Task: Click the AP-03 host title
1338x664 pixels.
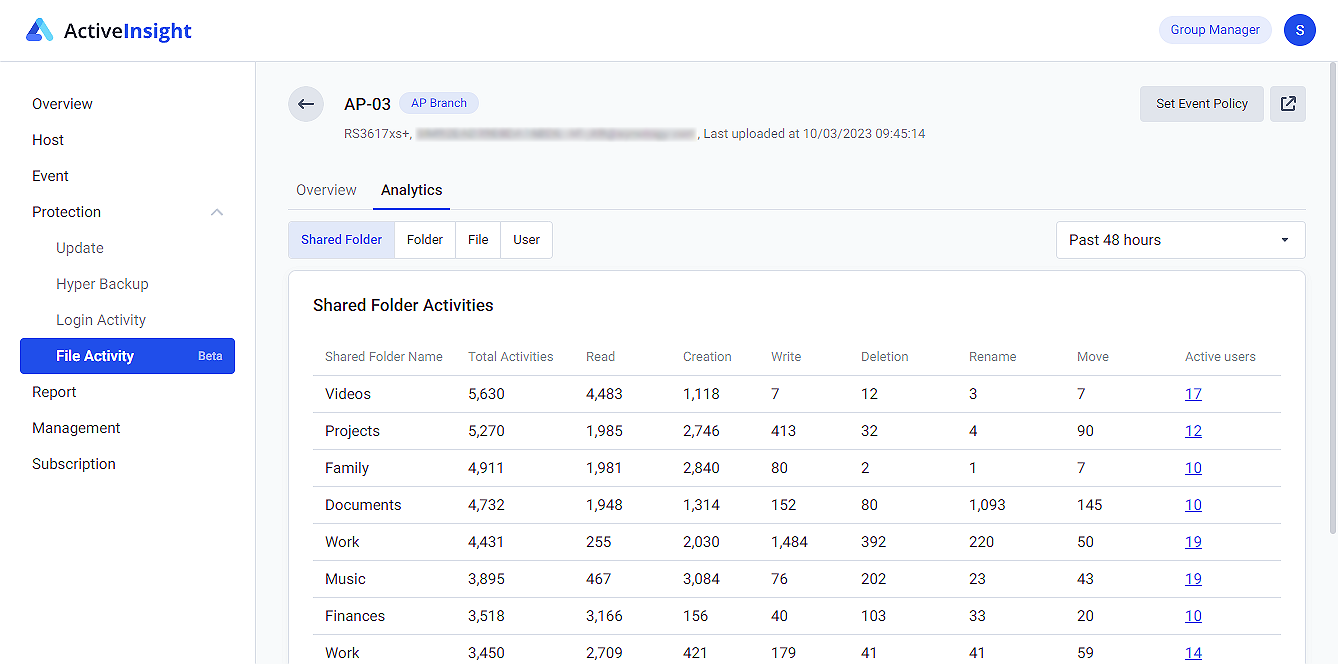Action: 367,103
